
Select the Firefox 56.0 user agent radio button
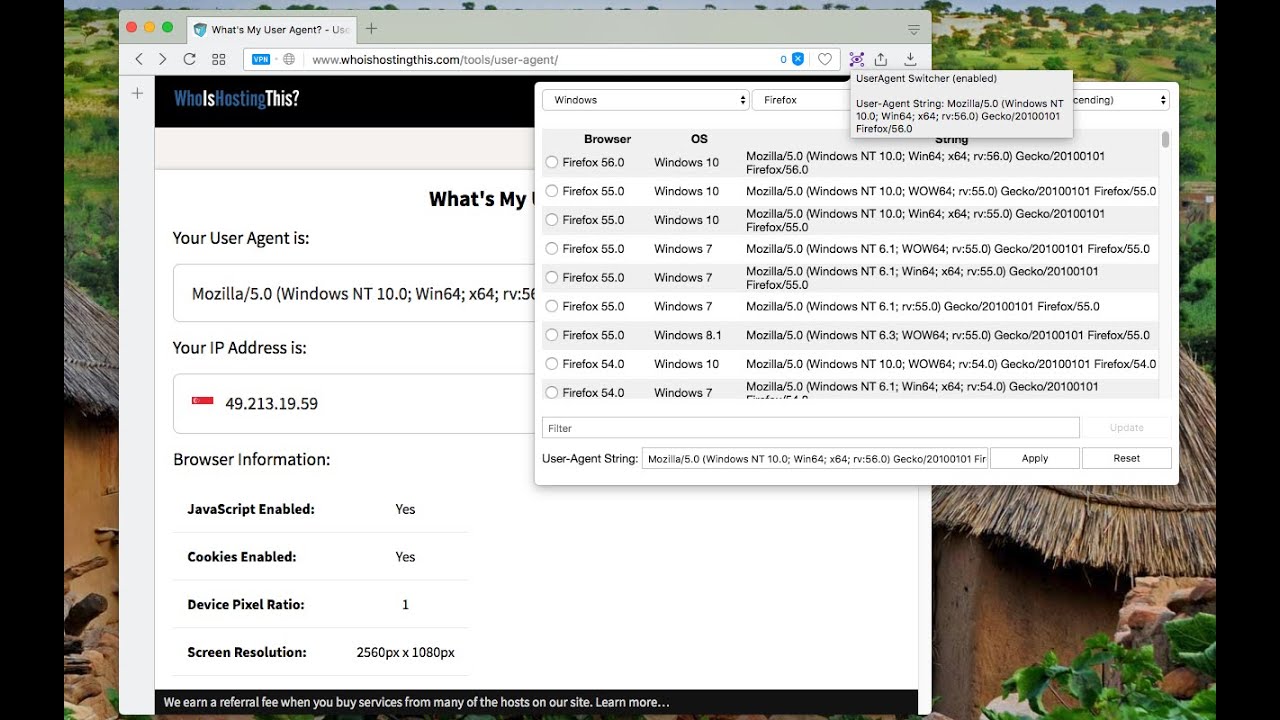pos(551,162)
